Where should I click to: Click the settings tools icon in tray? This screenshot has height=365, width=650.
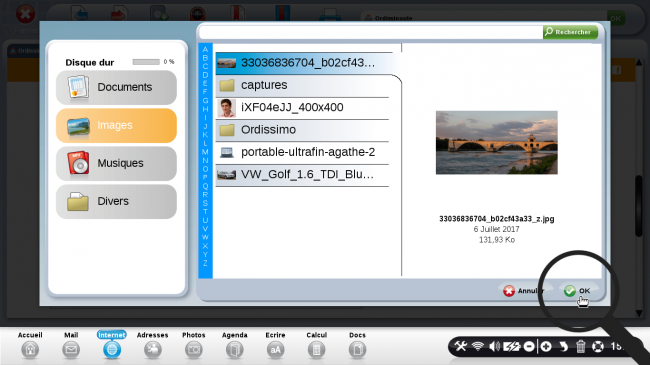pyautogui.click(x=461, y=346)
